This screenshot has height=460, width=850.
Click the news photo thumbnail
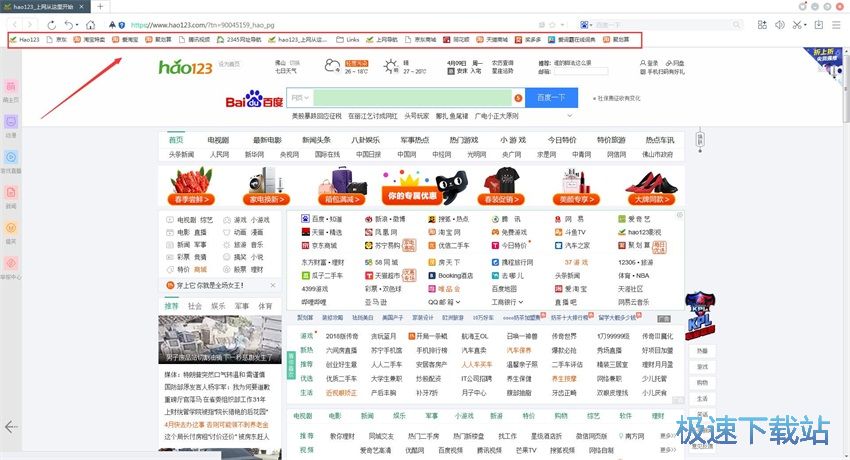coord(220,340)
